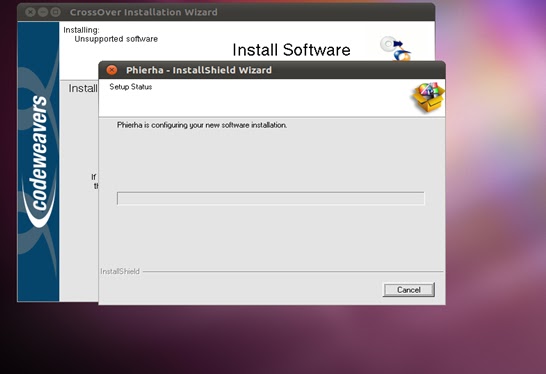546x374 pixels.
Task: Click the 'Install Software' heading in CrossOver
Action: [291, 50]
